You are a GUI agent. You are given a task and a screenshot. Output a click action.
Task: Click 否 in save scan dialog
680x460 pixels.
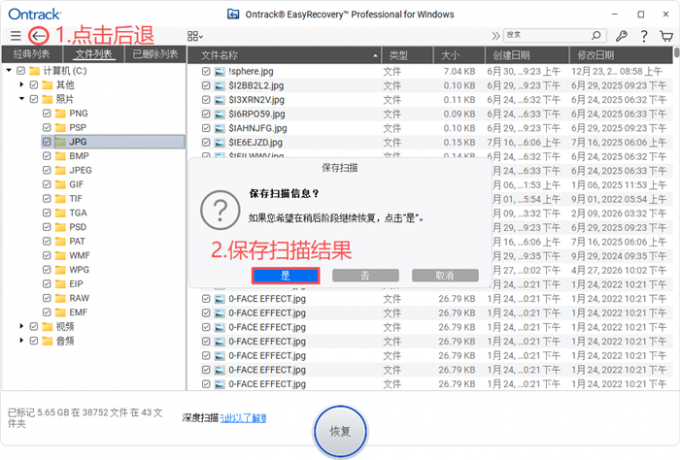[x=365, y=275]
